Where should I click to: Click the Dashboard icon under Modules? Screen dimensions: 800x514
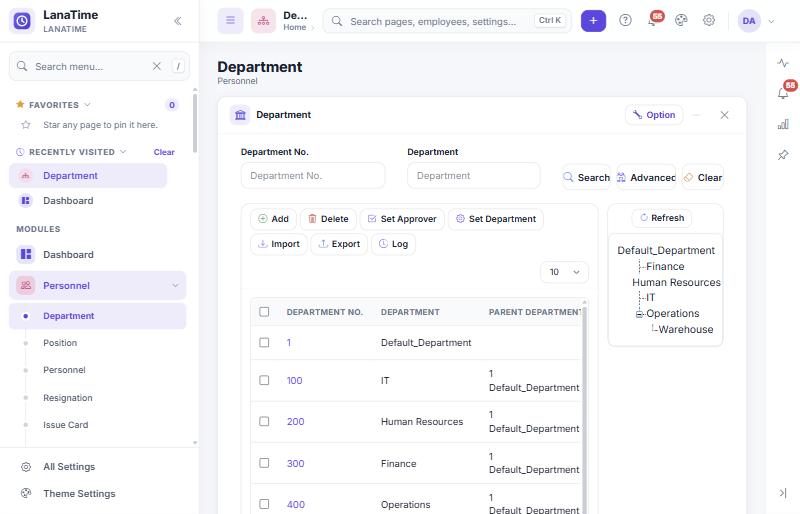click(26, 254)
